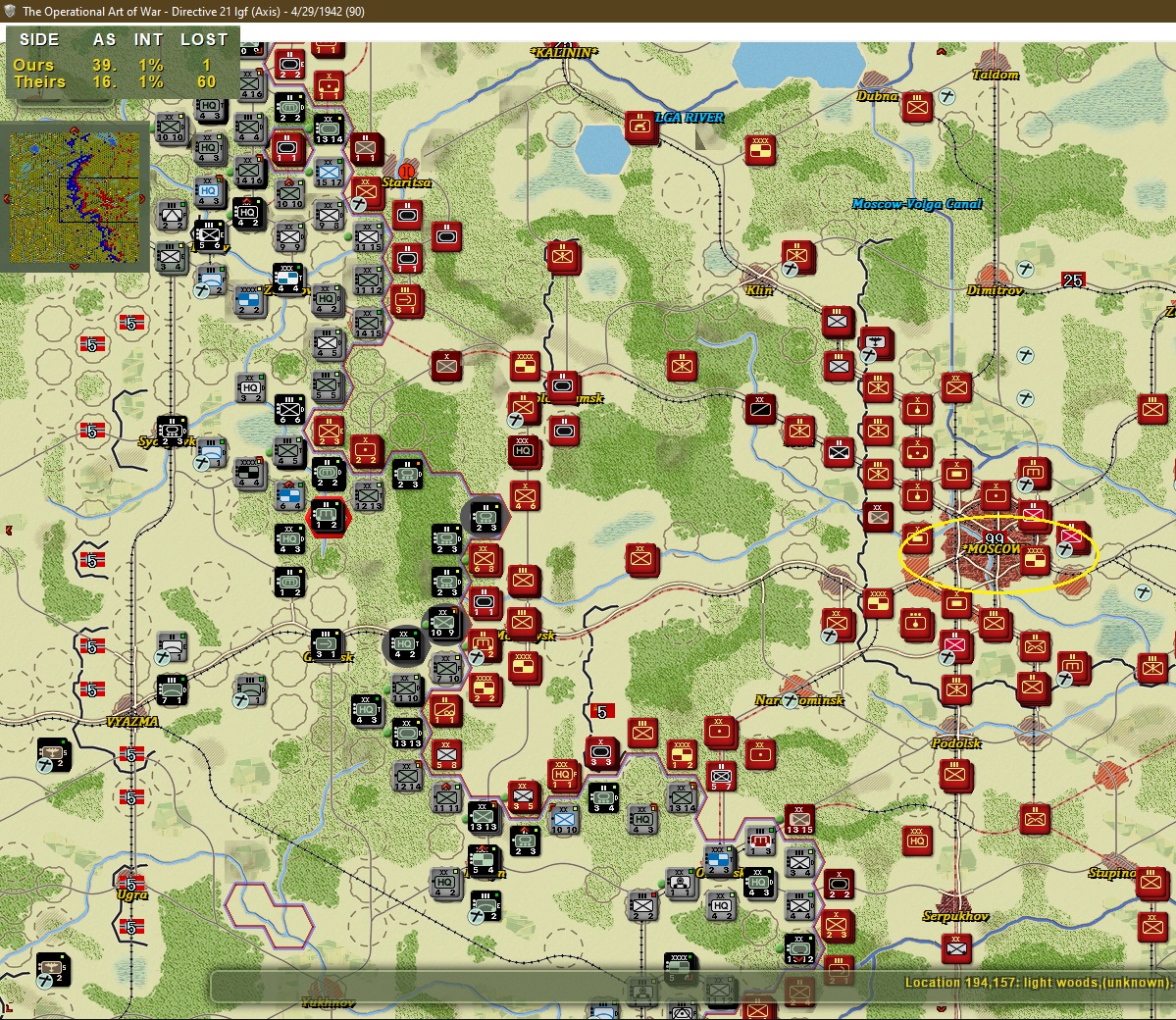Screen dimensions: 1176x1020
Task: Select German XX infantry 10-9 in gray circle
Action: click(443, 623)
